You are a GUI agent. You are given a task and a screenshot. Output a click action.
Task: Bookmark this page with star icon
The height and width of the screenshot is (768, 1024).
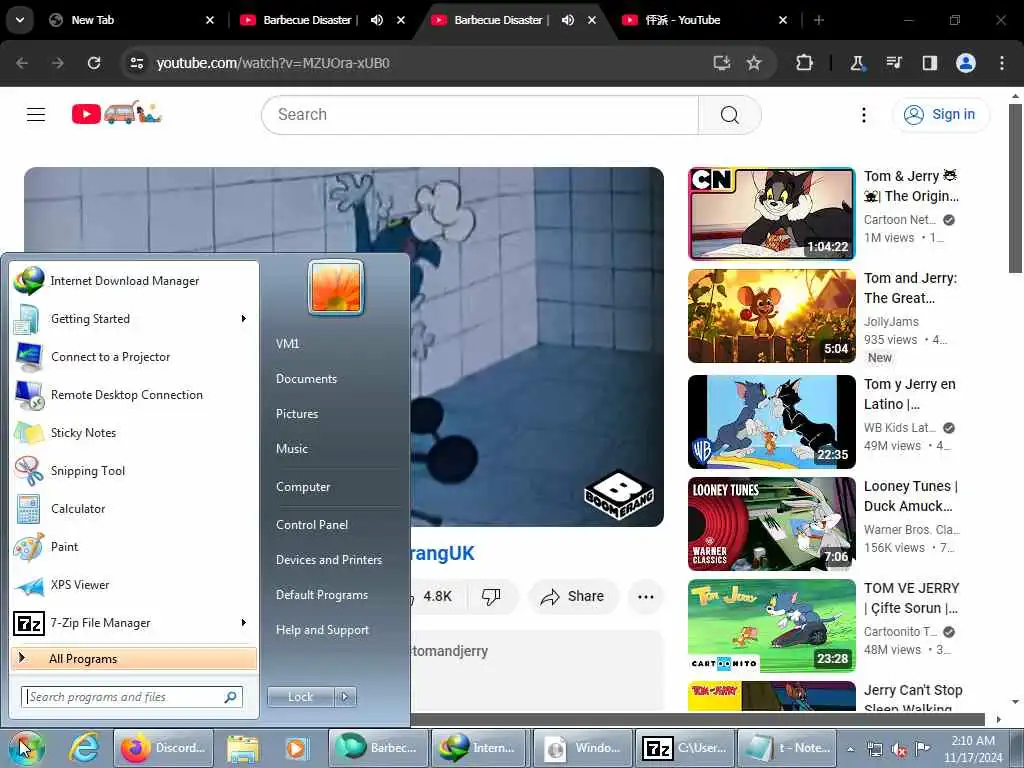tap(754, 63)
